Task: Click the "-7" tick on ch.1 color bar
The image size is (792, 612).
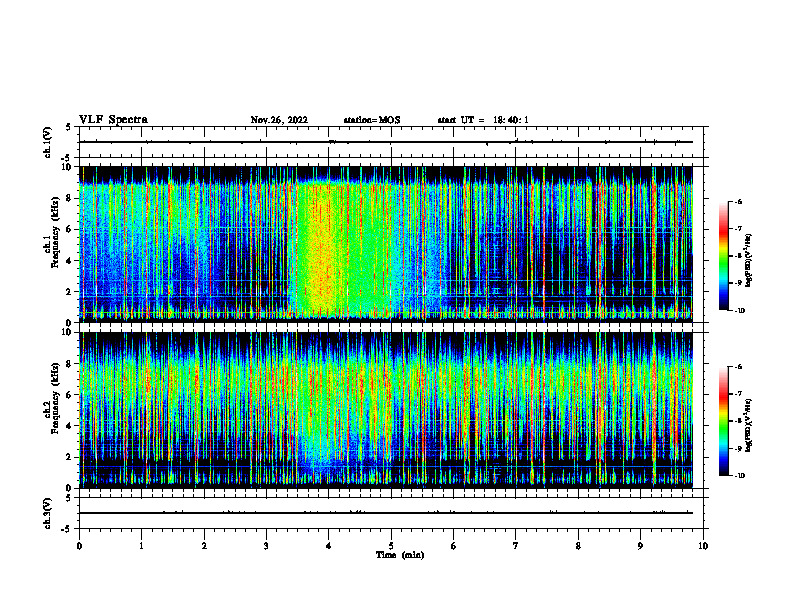Action: 738,228
